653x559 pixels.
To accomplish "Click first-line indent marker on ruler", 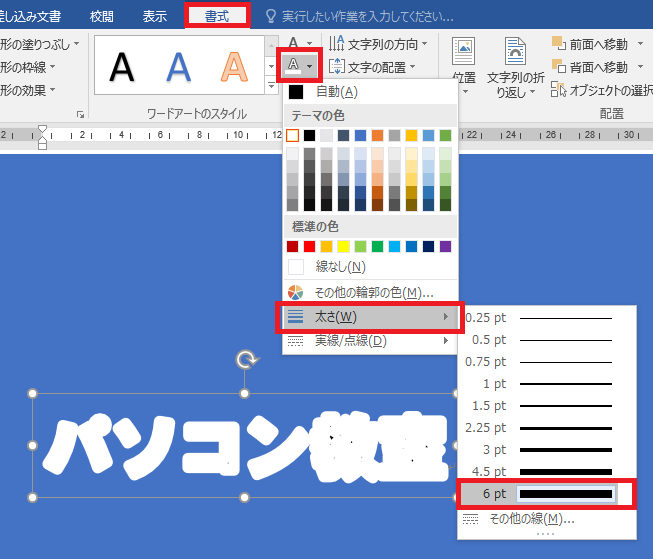I will (42, 129).
